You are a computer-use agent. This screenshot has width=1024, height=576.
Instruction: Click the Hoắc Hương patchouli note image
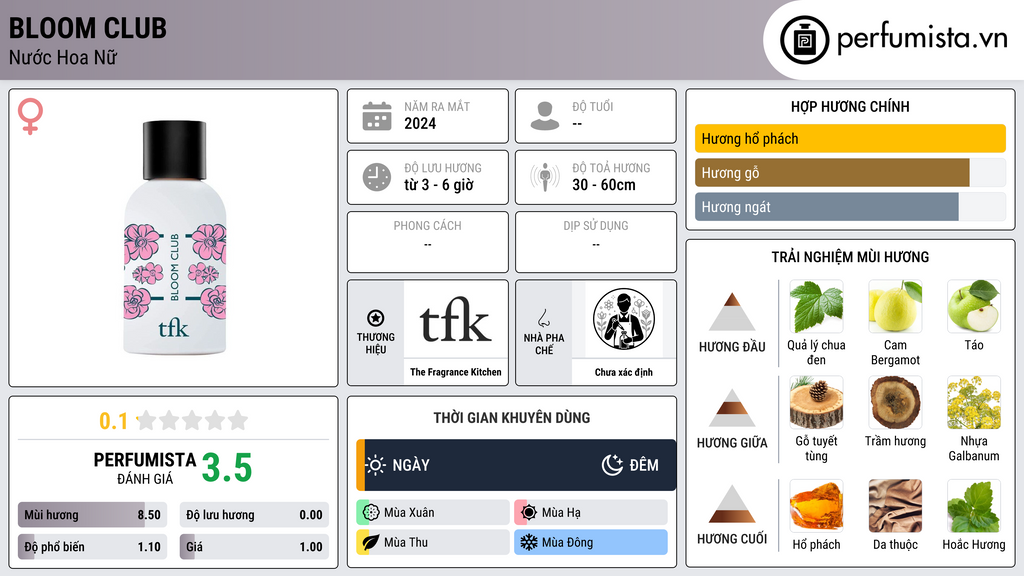point(974,506)
